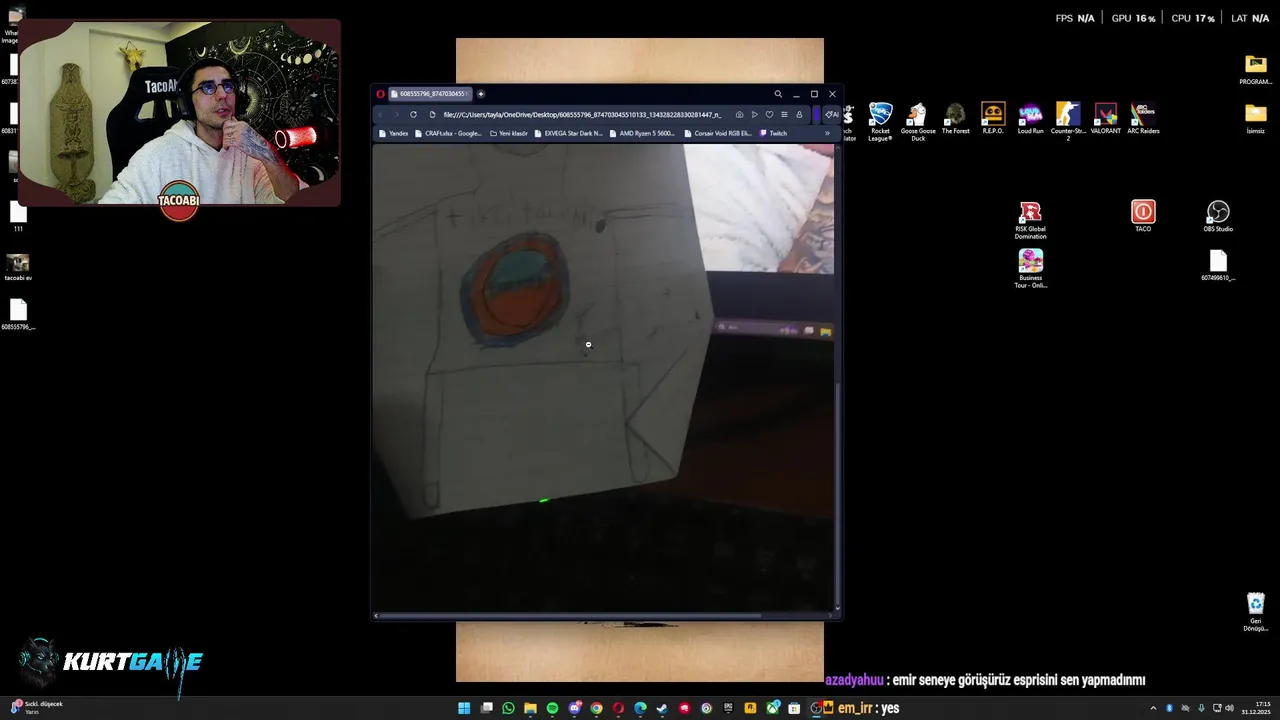Open the Yeni klasör bookmarks folder
Viewport: 1280px width, 720px height.
[x=508, y=133]
